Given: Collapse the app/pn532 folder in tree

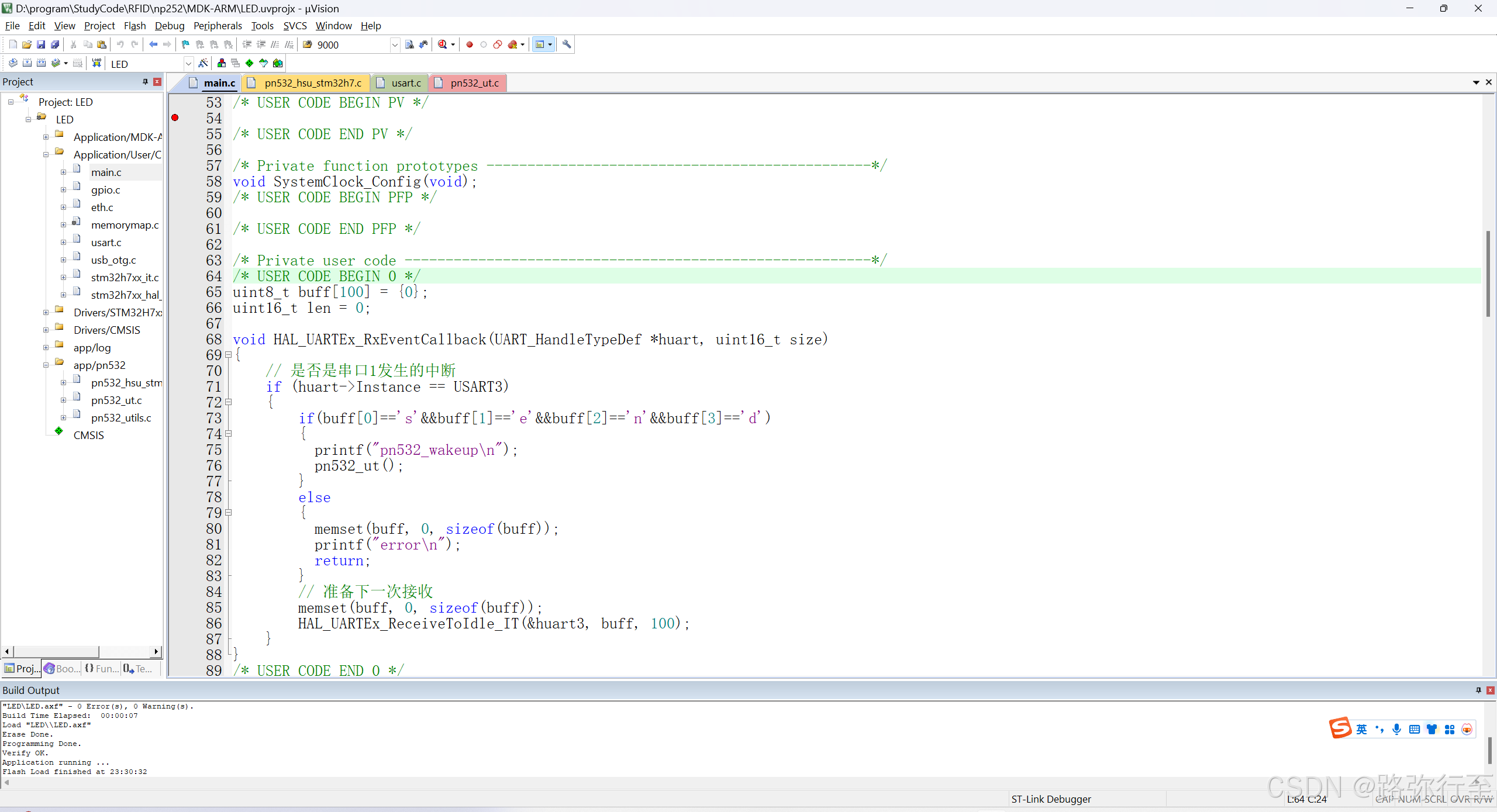Looking at the screenshot, I should 46,365.
